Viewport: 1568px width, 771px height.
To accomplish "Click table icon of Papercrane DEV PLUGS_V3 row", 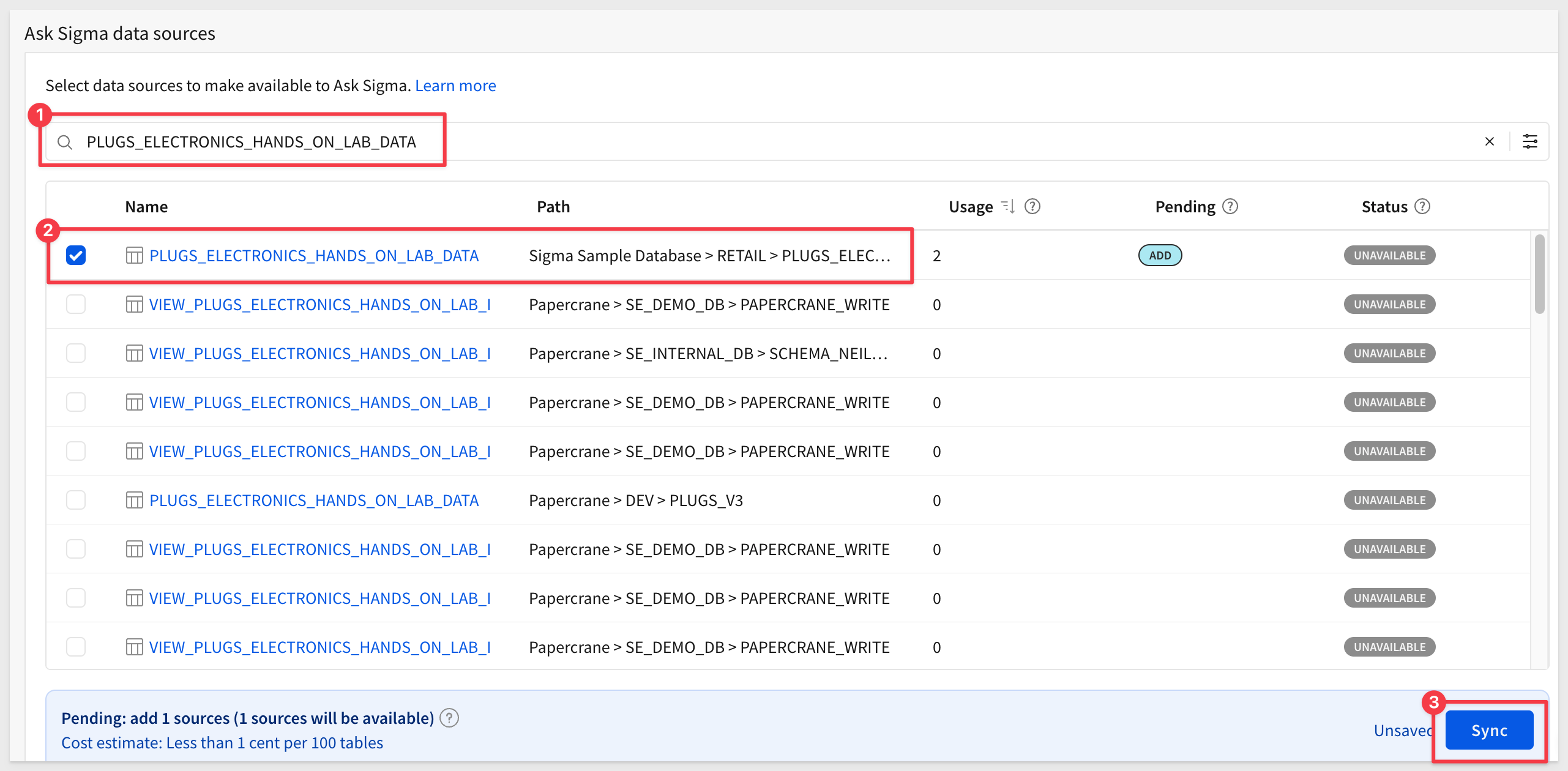I will click(134, 501).
